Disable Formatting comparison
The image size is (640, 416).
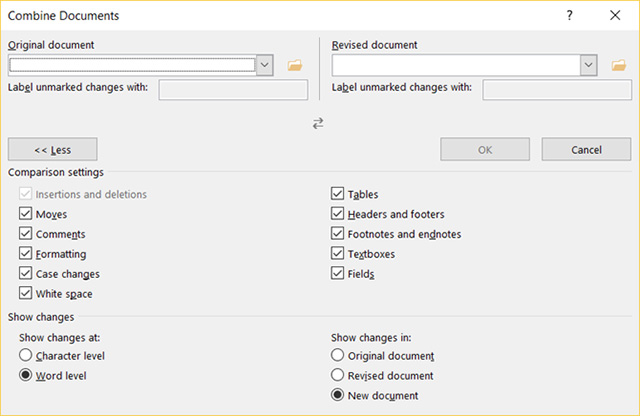[x=25, y=254]
